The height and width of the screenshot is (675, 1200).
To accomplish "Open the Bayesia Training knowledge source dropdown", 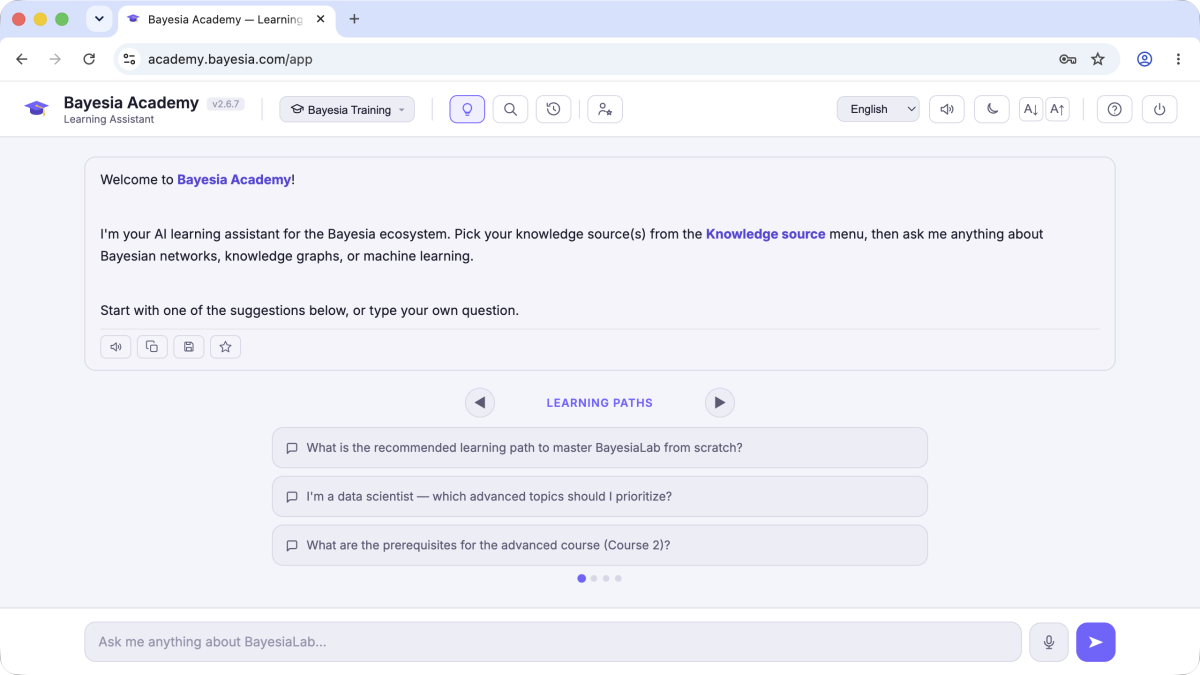I will point(347,110).
